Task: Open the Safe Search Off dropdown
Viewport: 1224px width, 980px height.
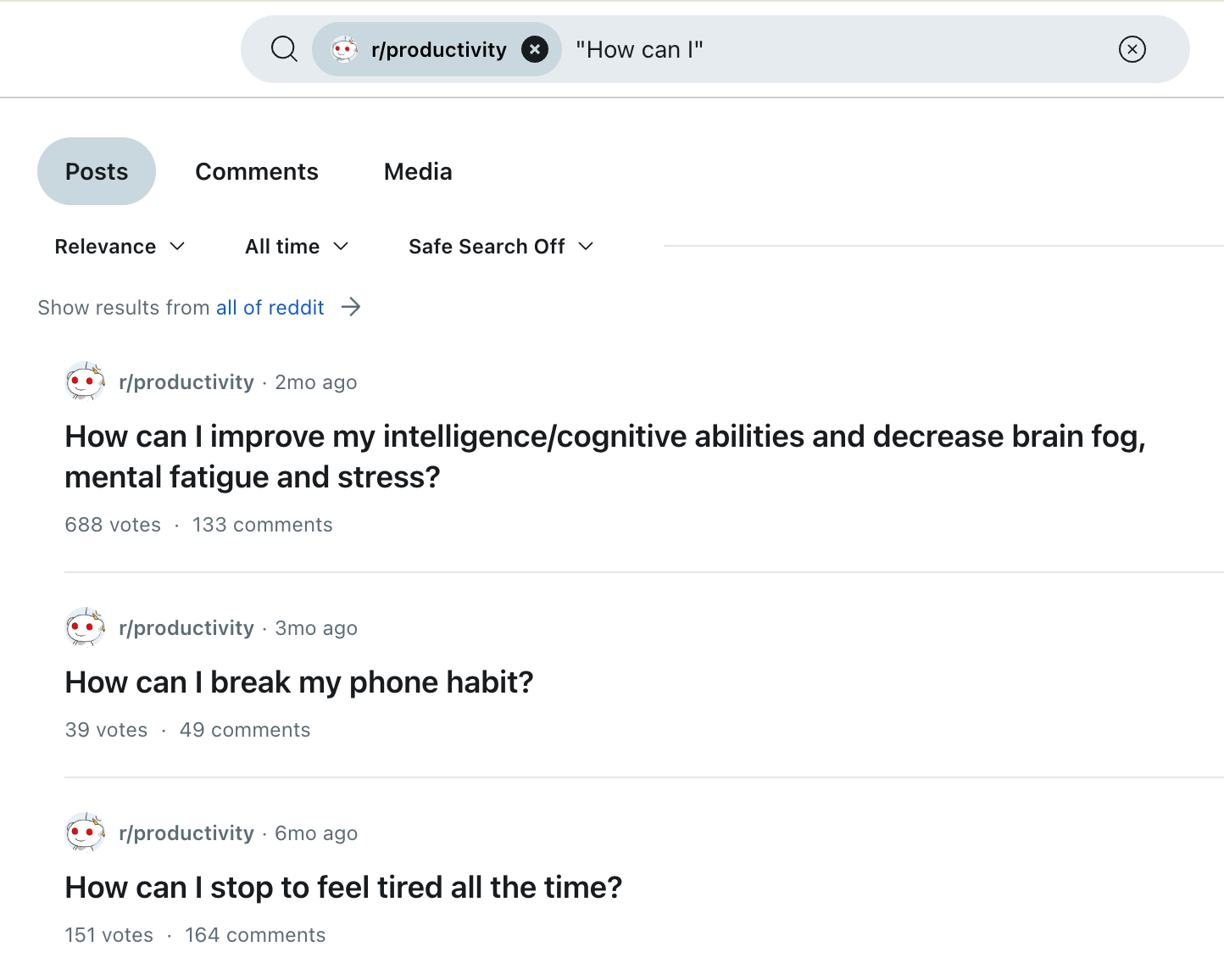Action: pyautogui.click(x=500, y=246)
